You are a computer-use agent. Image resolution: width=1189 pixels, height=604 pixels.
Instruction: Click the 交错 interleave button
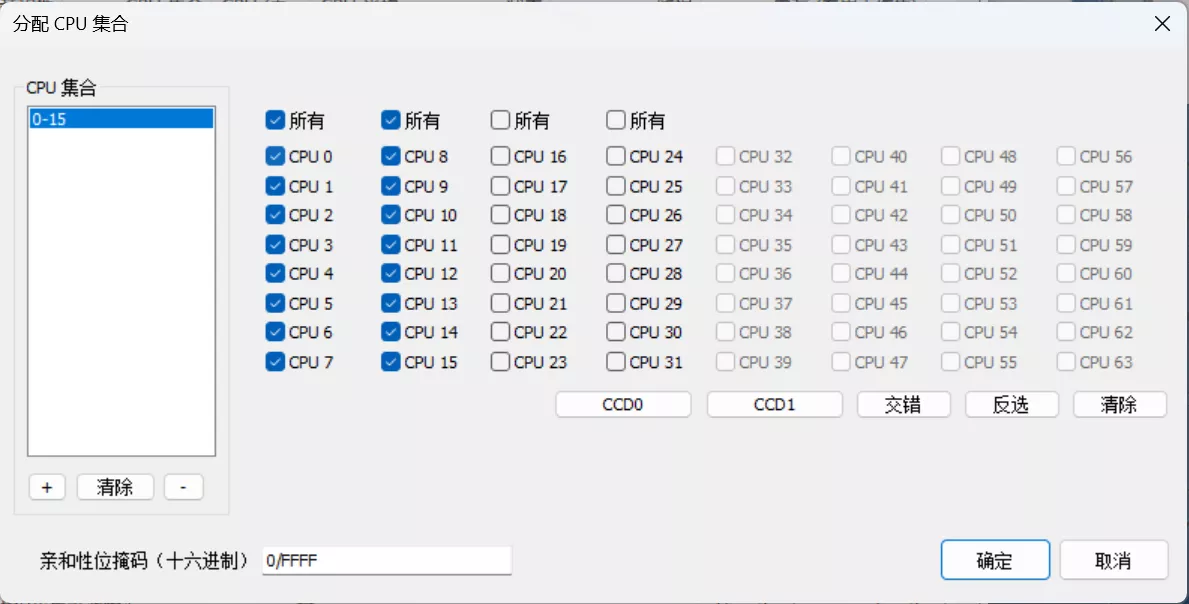903,404
